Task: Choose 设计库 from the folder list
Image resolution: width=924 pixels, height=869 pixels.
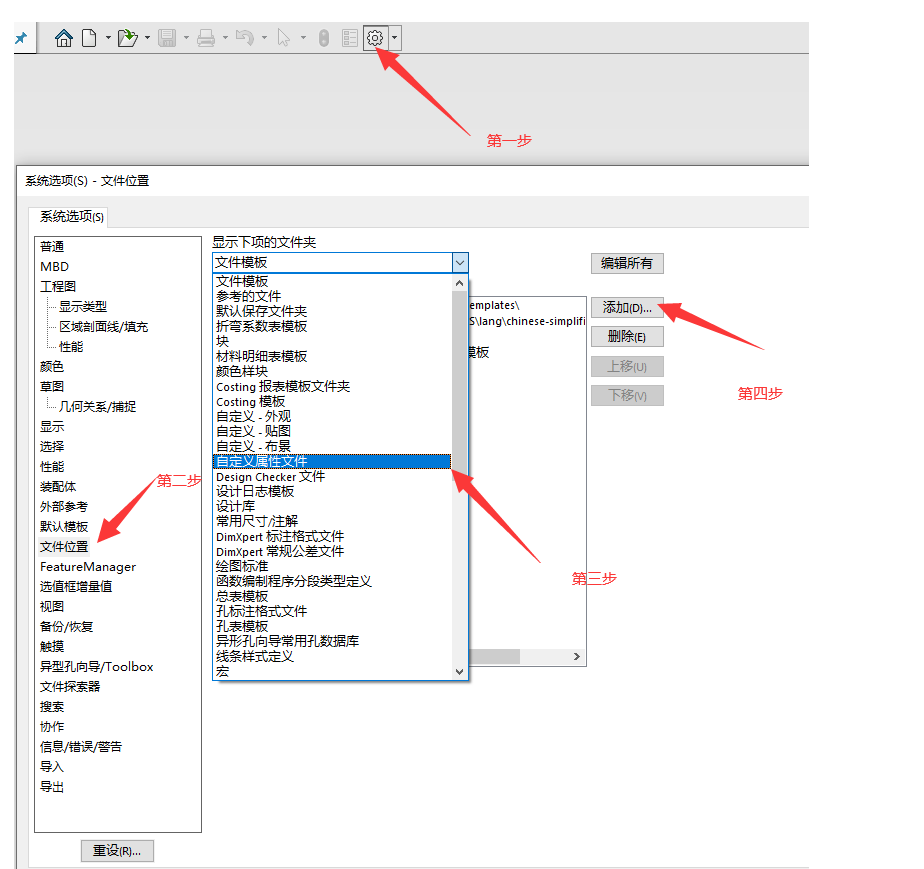Action: point(236,506)
